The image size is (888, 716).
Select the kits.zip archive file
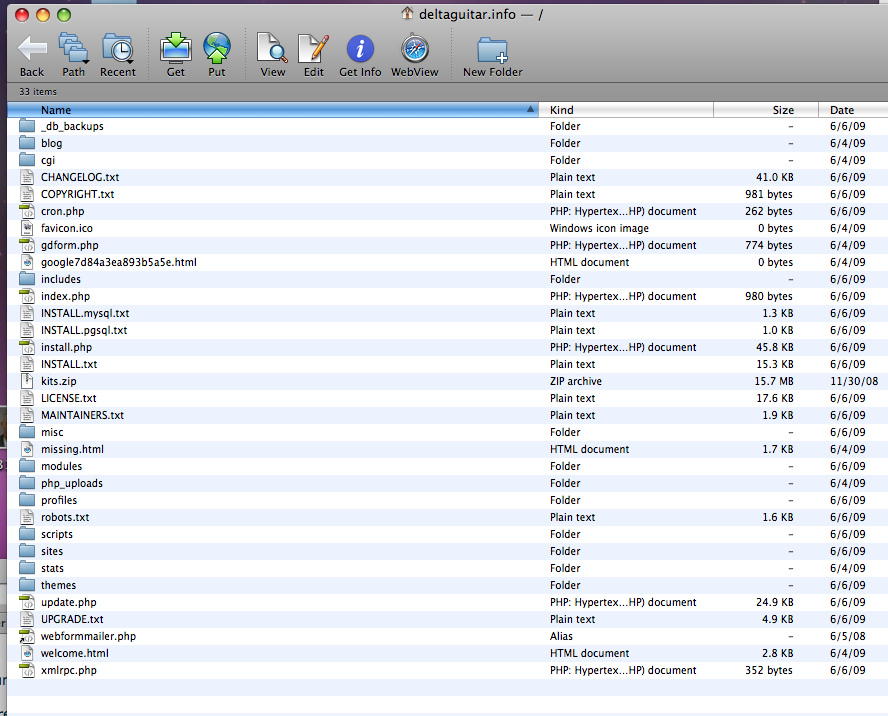point(447,381)
